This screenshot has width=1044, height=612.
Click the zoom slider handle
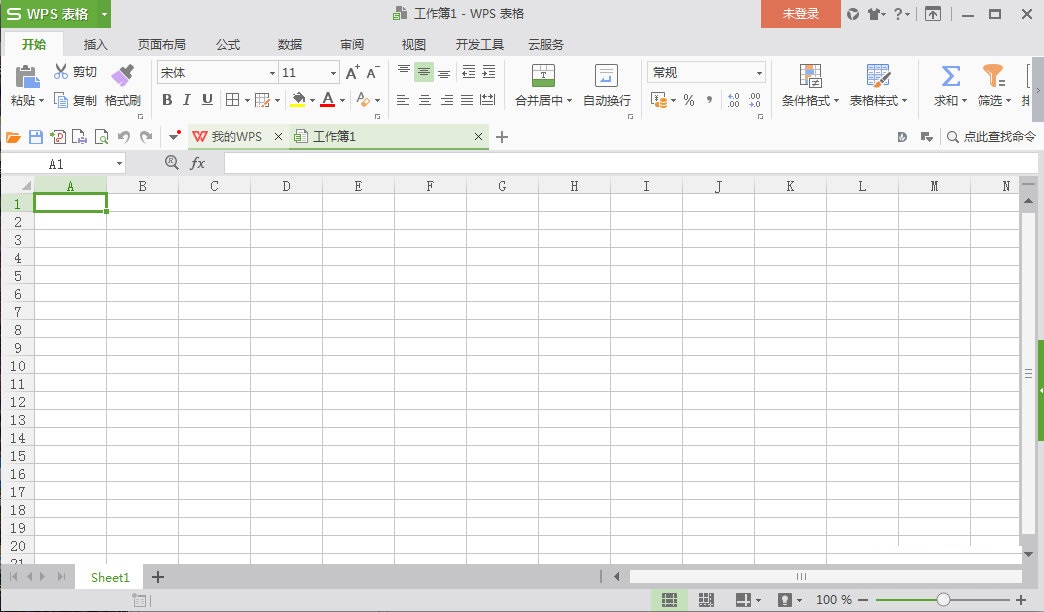[x=943, y=600]
